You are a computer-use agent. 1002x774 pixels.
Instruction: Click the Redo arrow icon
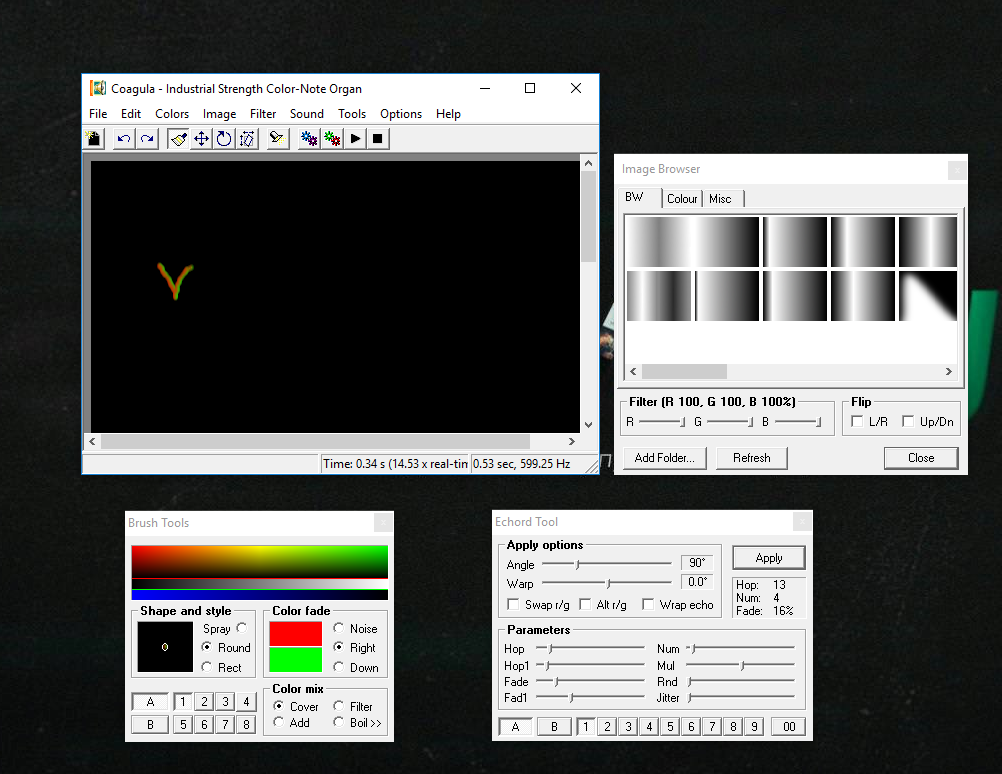pyautogui.click(x=147, y=139)
